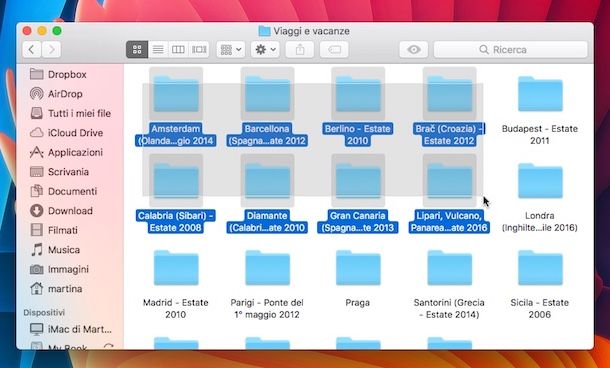The width and height of the screenshot is (610, 368).
Task: Select the Praga folder icon
Action: pos(358,268)
